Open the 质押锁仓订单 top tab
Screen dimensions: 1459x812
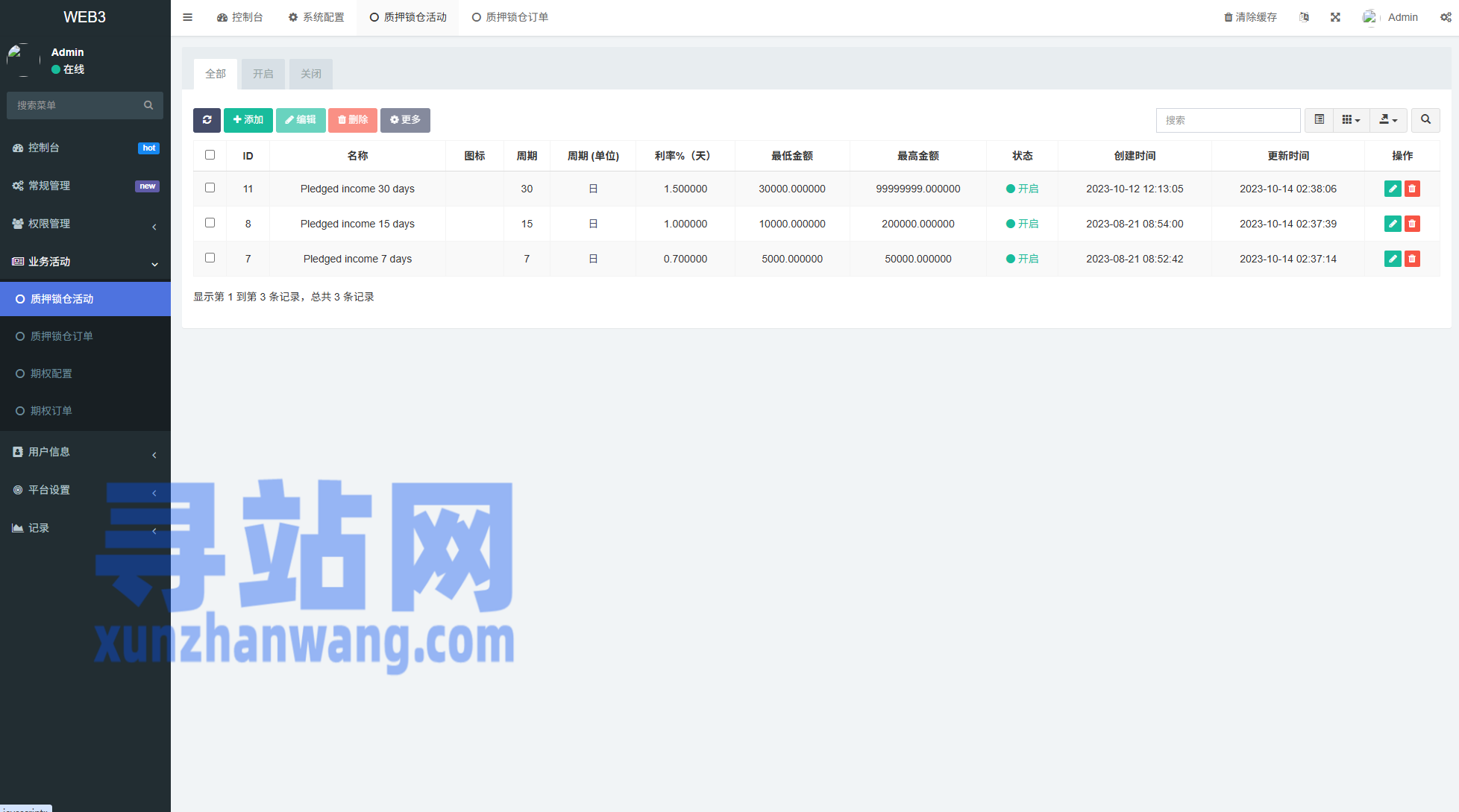coord(510,17)
